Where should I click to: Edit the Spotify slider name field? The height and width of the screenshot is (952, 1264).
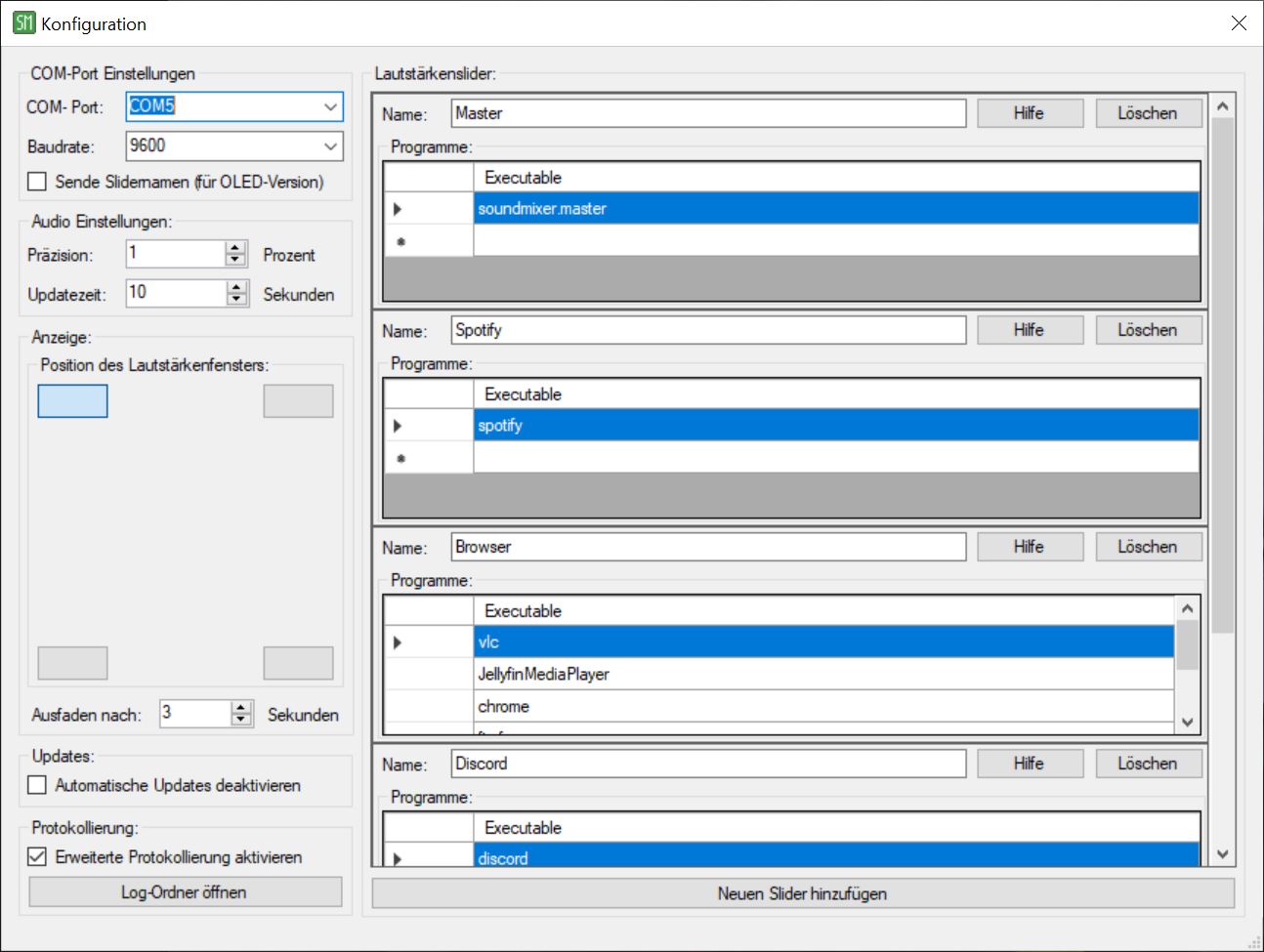coord(709,330)
